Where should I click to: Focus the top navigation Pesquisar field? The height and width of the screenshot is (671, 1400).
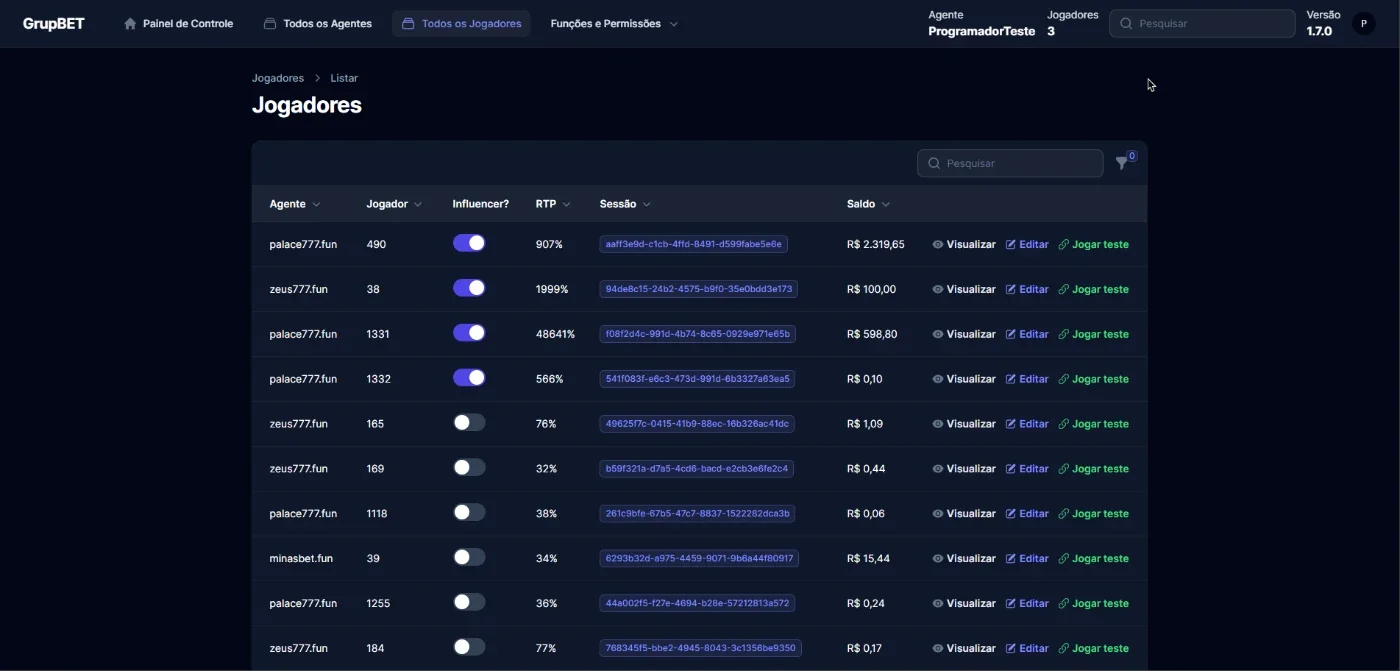[1202, 24]
